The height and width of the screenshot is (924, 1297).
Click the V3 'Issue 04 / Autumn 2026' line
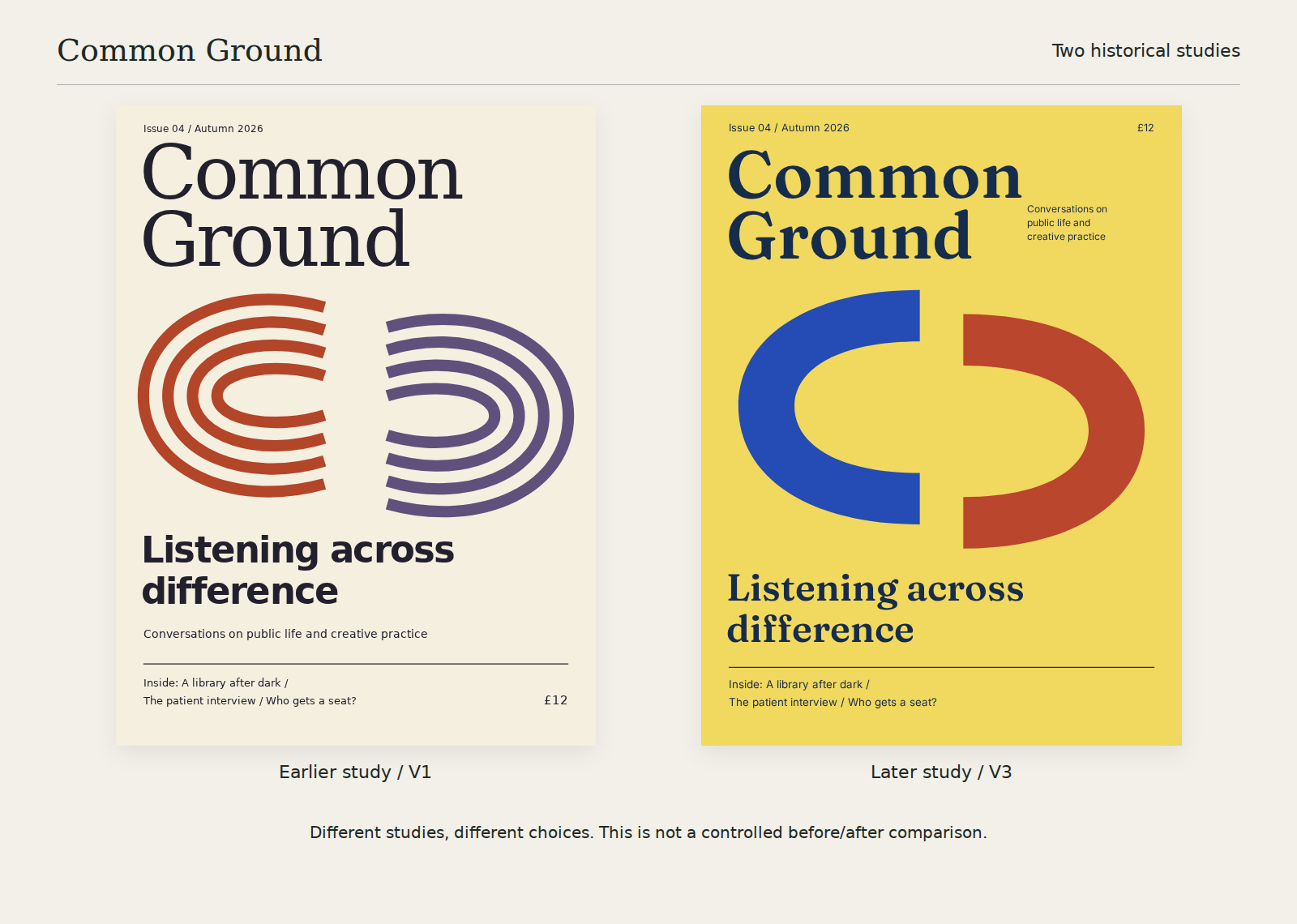click(x=789, y=128)
